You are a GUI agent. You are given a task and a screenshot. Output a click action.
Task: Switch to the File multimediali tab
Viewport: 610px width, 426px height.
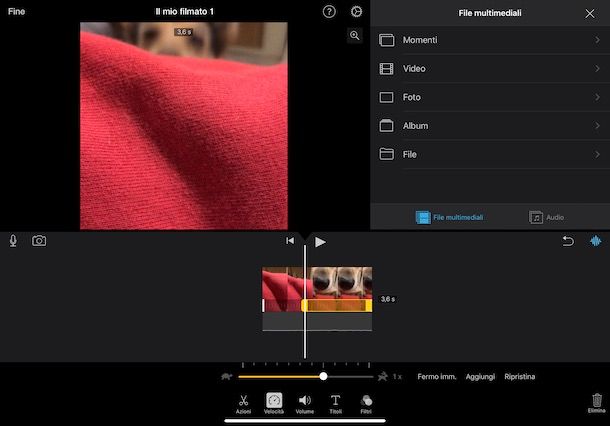[449, 217]
